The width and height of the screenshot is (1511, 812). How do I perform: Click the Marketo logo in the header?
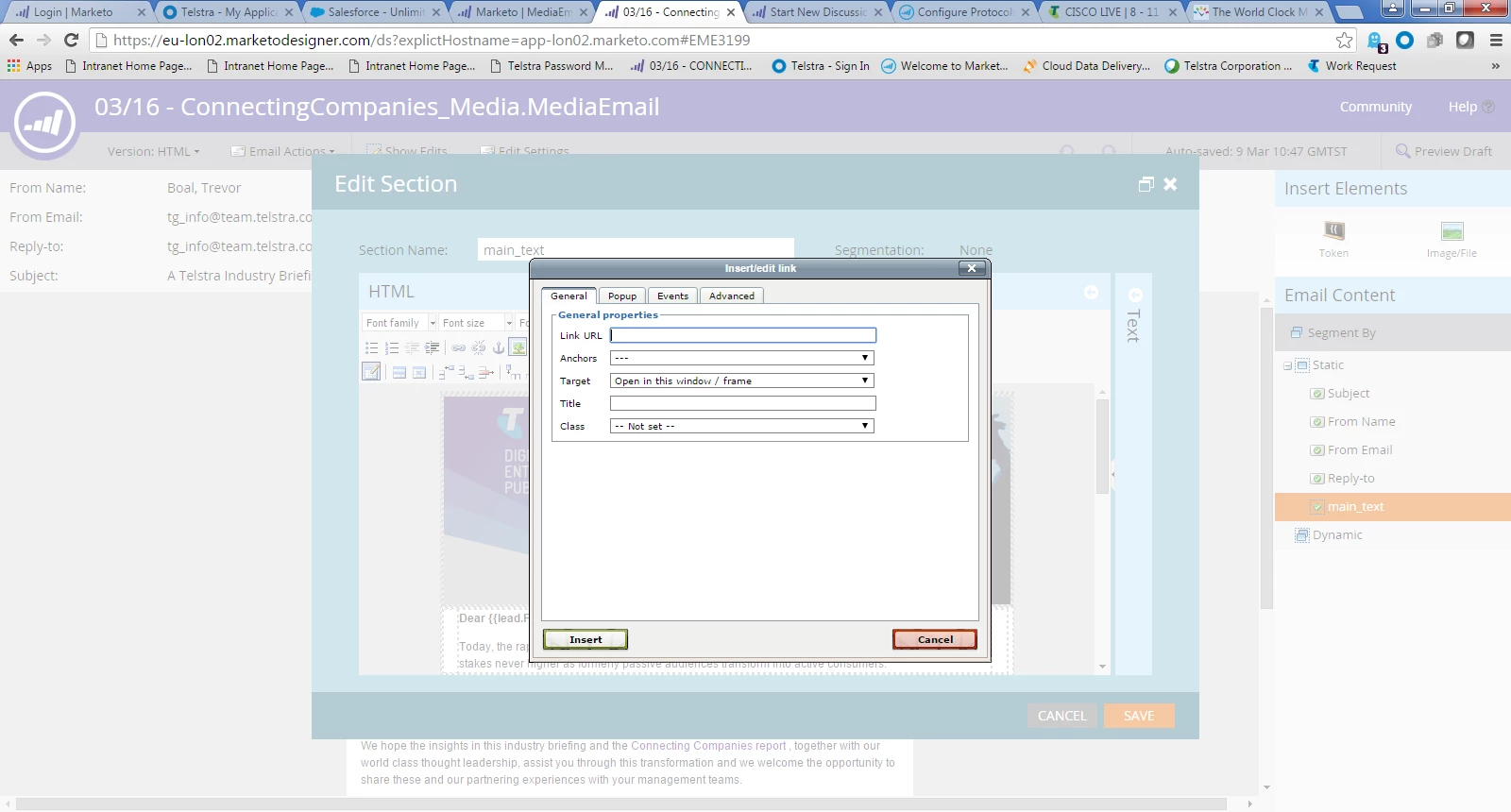(43, 124)
